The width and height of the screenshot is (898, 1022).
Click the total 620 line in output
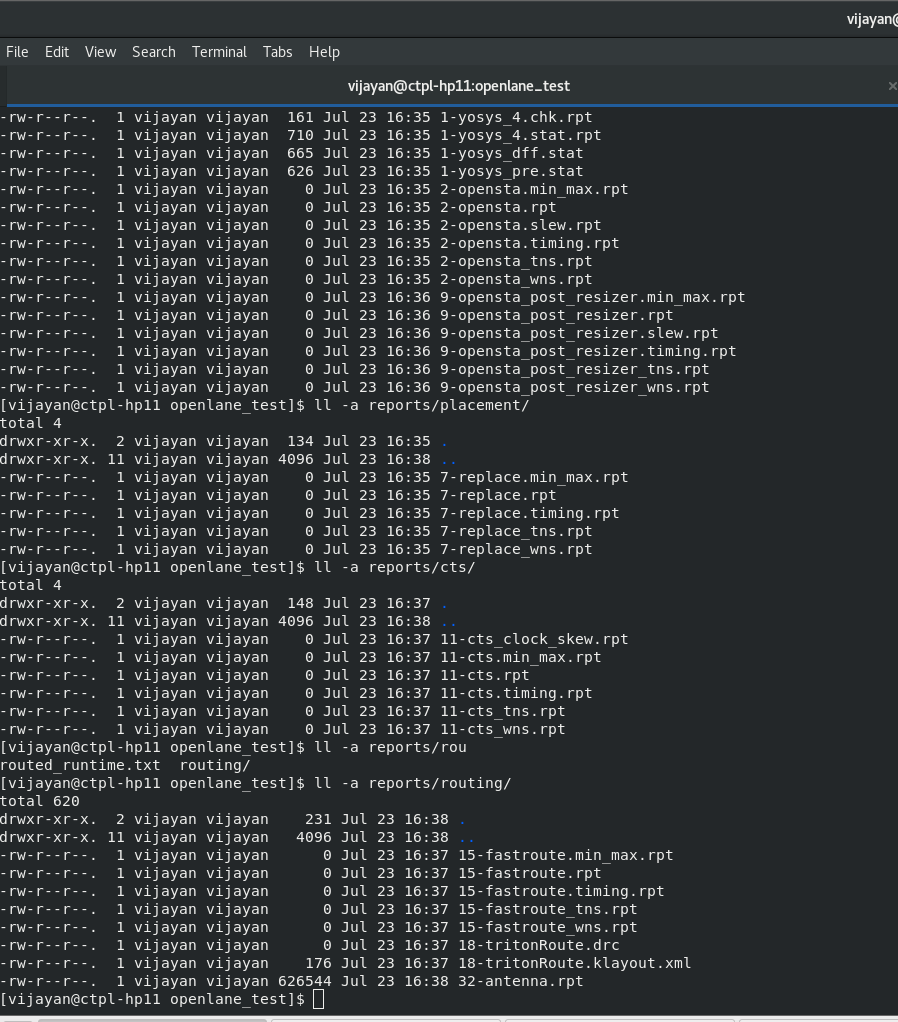pyautogui.click(x=38, y=801)
